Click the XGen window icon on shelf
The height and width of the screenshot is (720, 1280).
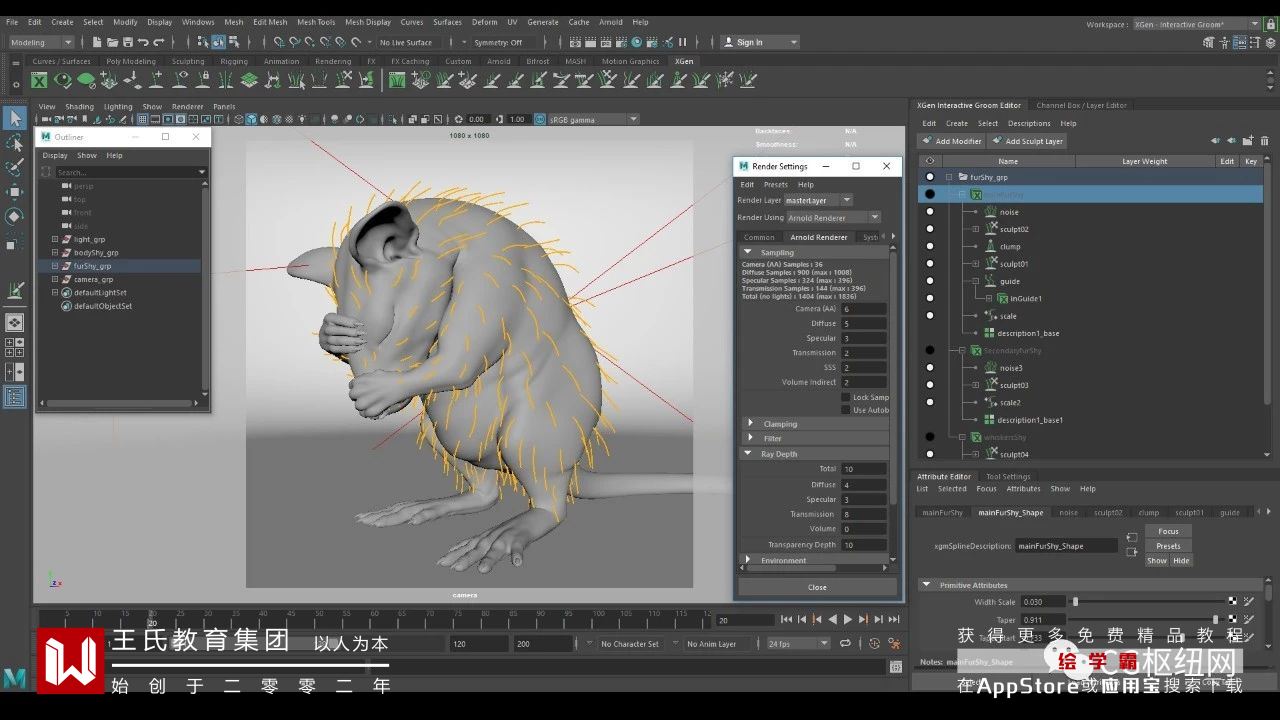(x=39, y=81)
